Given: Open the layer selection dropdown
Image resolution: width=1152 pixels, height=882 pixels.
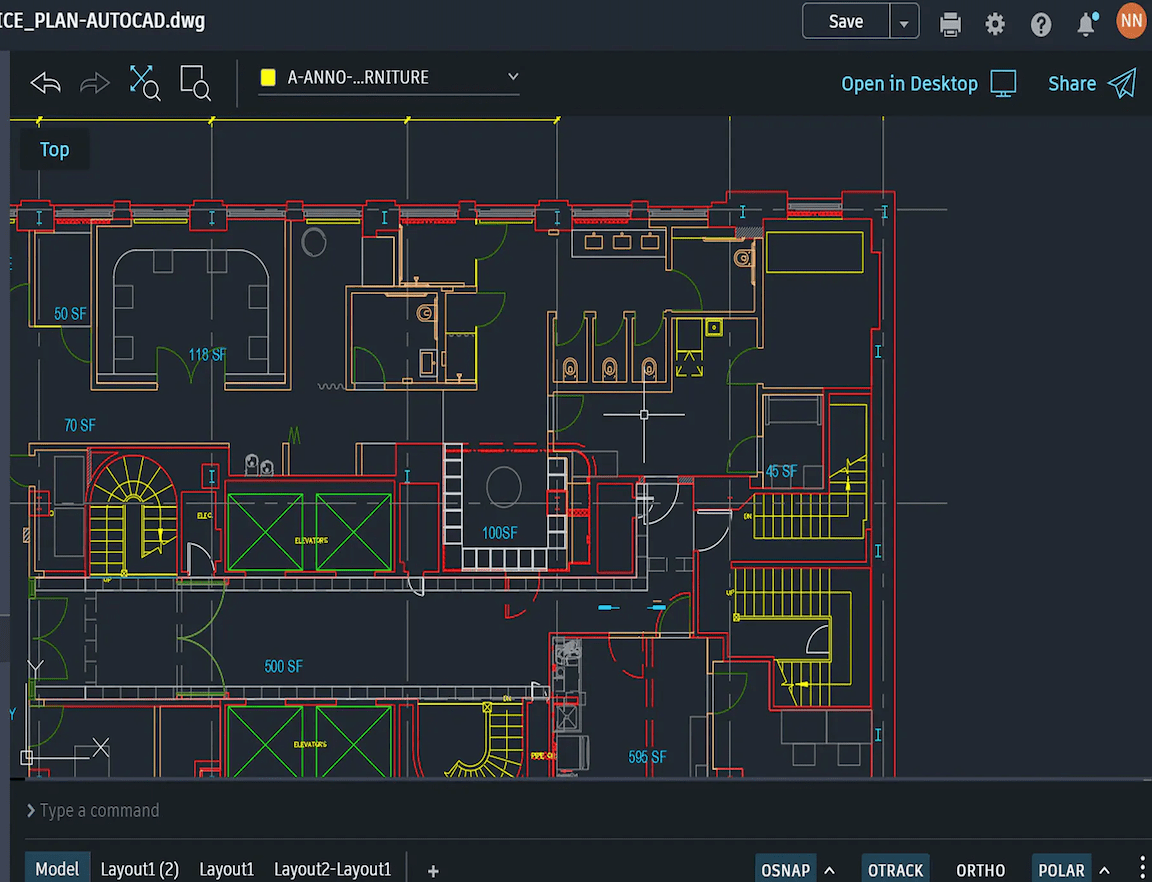Looking at the screenshot, I should point(512,76).
